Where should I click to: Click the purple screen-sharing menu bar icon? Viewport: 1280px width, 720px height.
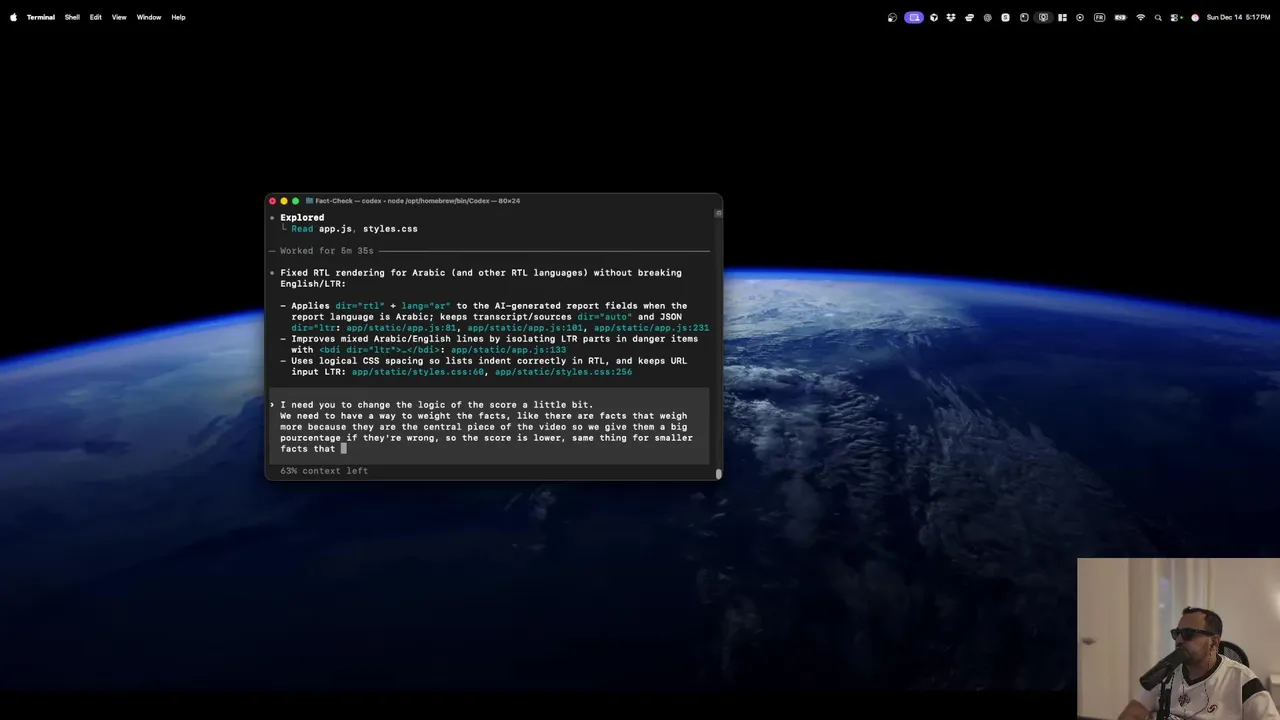(x=914, y=17)
